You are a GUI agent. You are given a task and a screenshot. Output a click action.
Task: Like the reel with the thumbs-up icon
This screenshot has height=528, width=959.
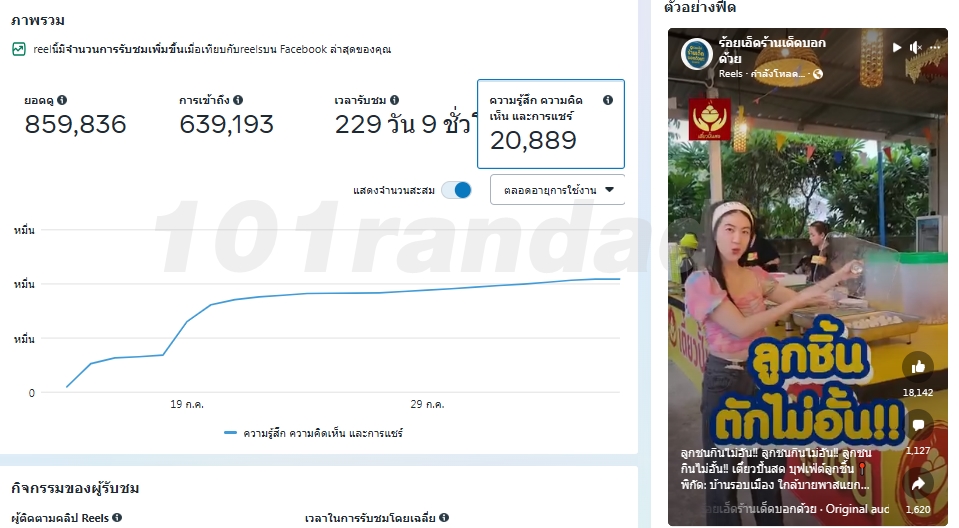[918, 367]
